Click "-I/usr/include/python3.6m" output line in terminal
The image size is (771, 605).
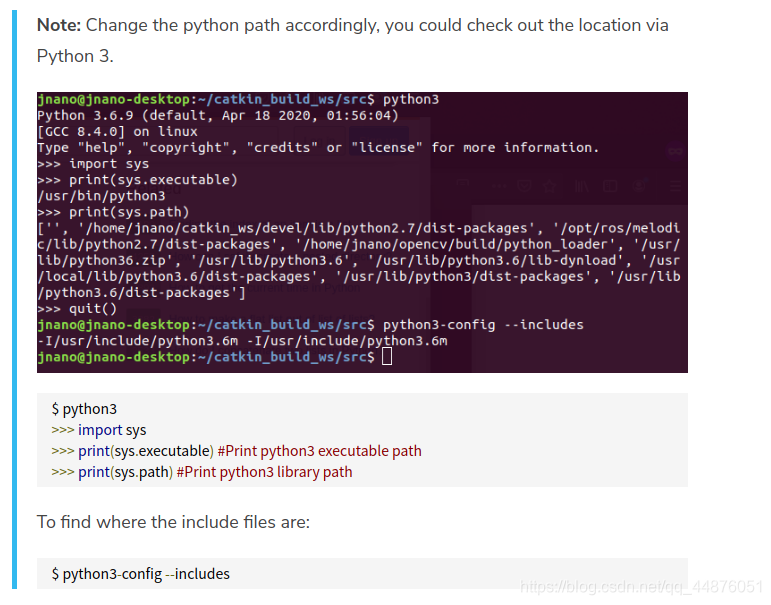click(x=243, y=341)
